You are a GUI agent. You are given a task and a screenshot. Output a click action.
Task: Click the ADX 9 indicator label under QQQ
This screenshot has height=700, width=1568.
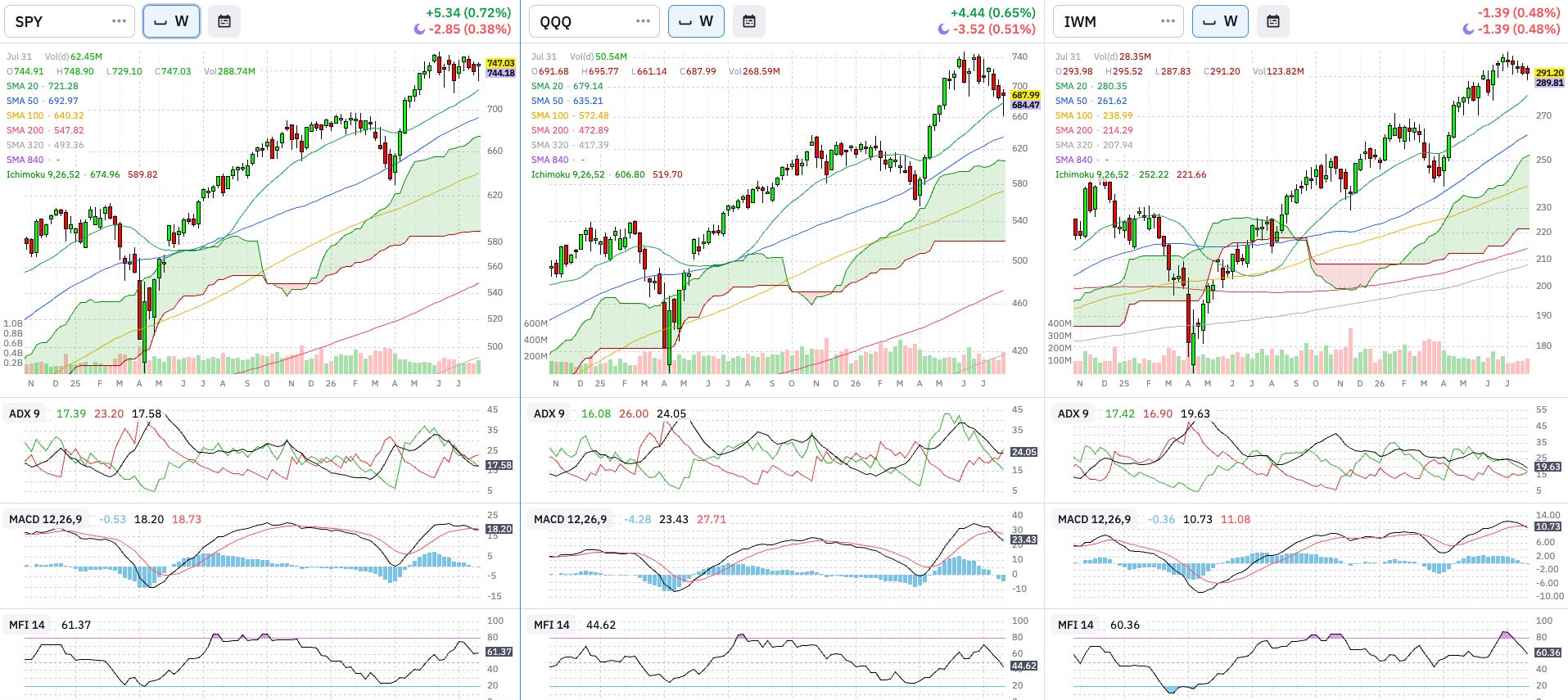click(549, 413)
